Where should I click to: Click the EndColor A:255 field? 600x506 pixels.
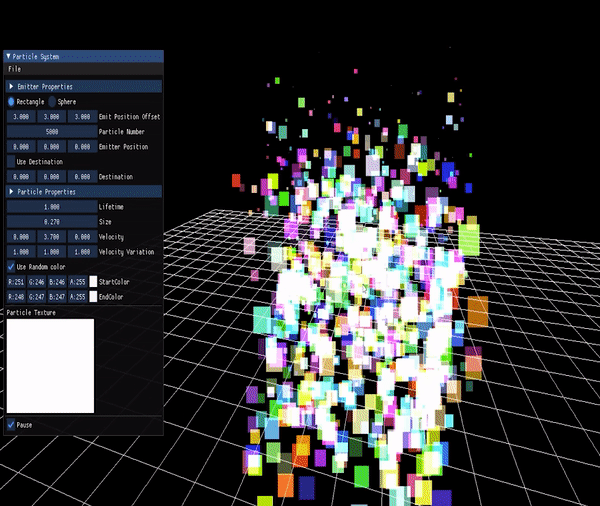[x=78, y=297]
